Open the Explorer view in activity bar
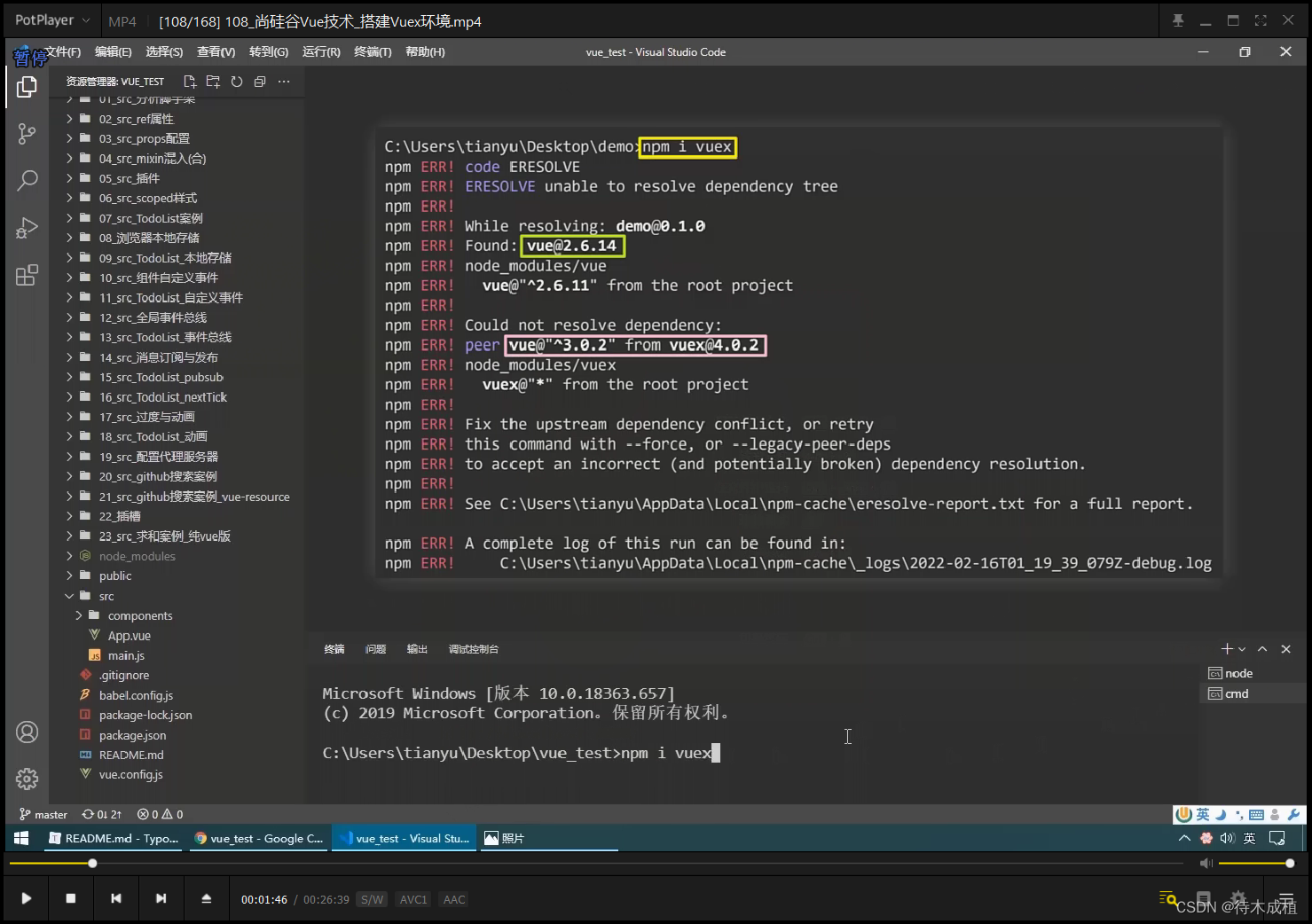The height and width of the screenshot is (924, 1312). click(x=27, y=87)
